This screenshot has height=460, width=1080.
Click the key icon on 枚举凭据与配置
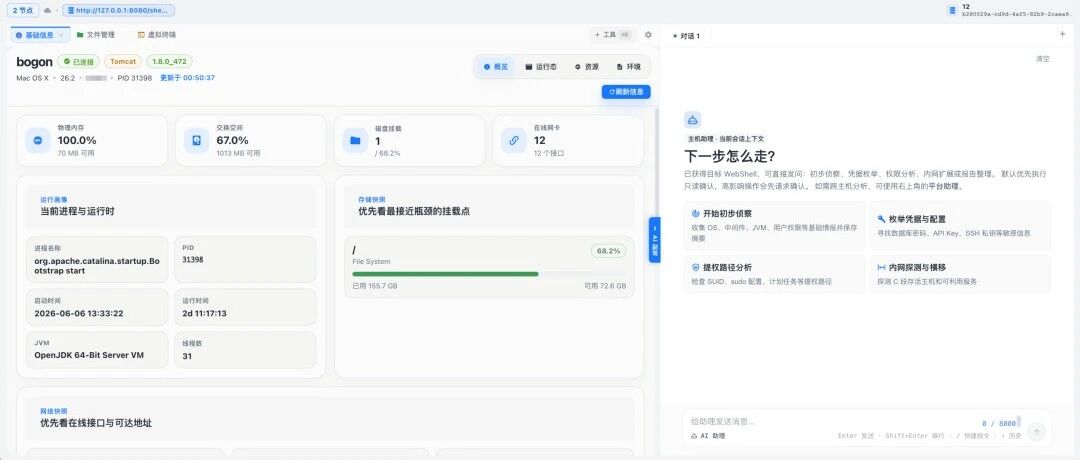coord(881,219)
